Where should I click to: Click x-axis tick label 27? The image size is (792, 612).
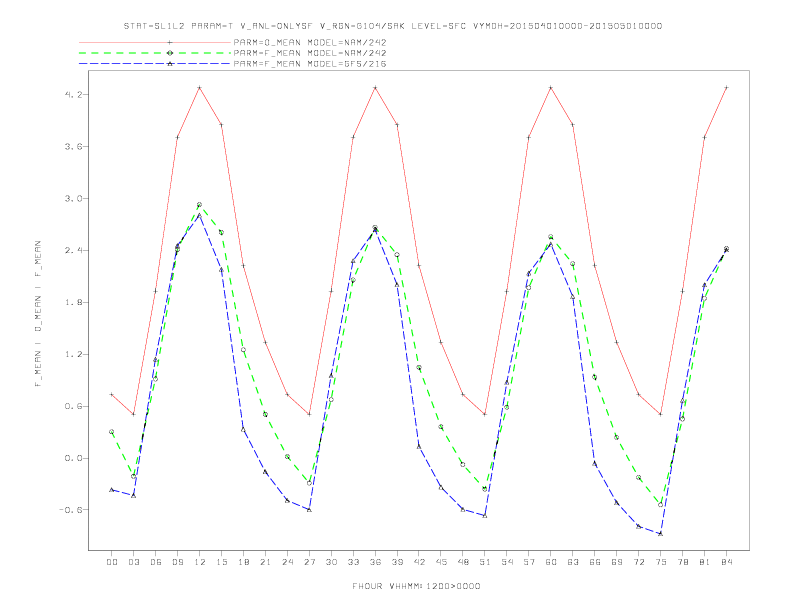309,562
